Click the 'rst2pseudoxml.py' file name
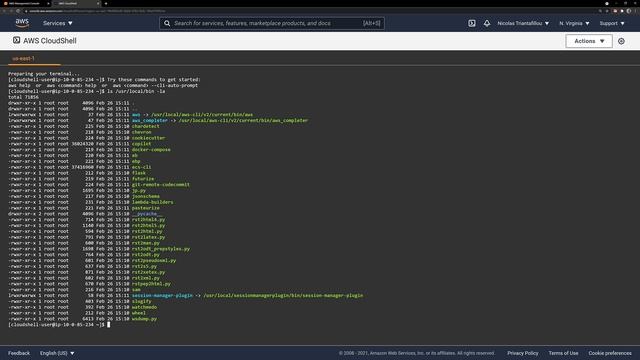This screenshot has width=640, height=360. (154, 260)
